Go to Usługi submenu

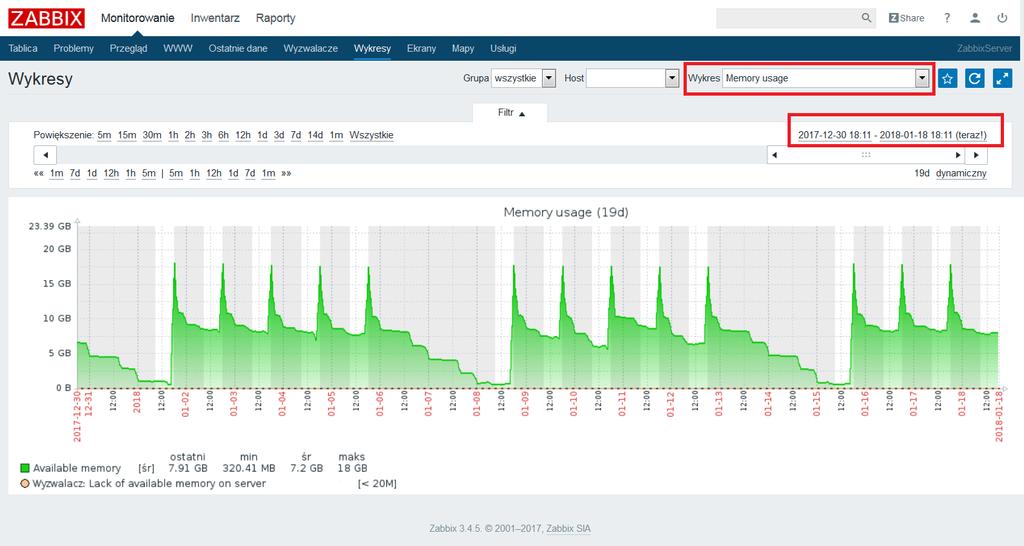tap(503, 48)
